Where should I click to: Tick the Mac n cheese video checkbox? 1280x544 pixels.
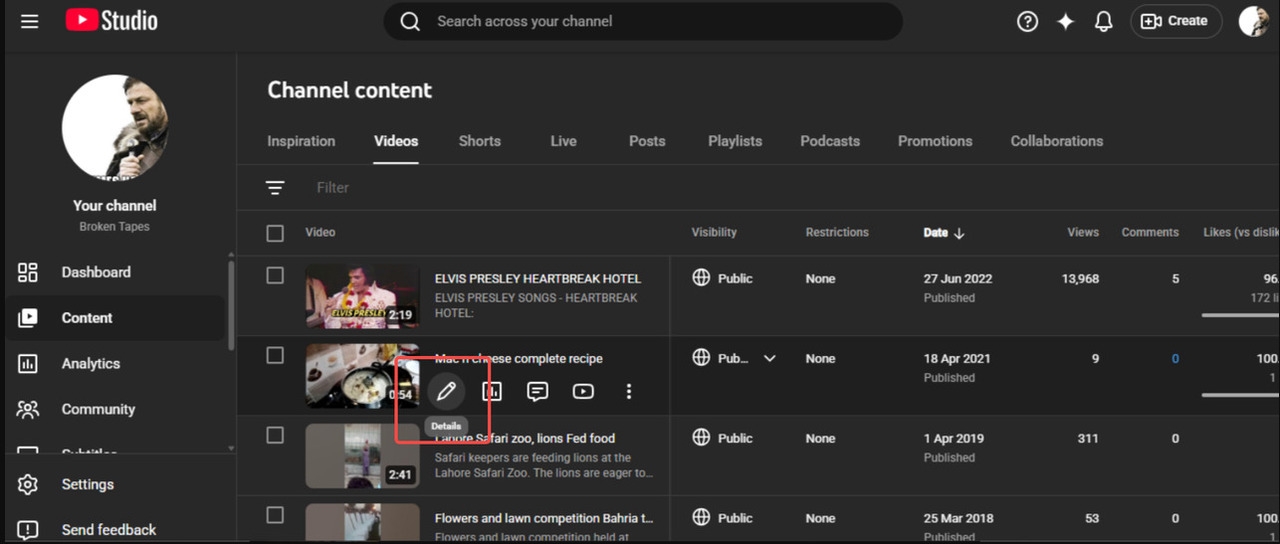(x=275, y=355)
